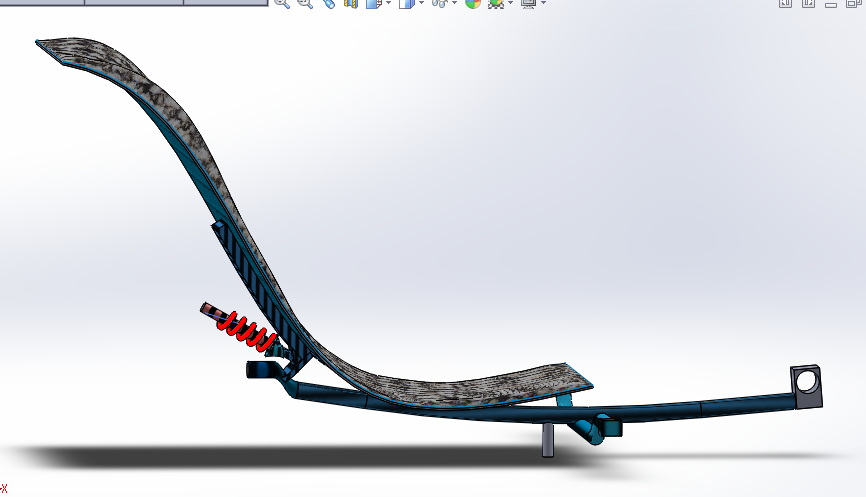
Task: Go back to the Previous View
Action: coord(329,3)
